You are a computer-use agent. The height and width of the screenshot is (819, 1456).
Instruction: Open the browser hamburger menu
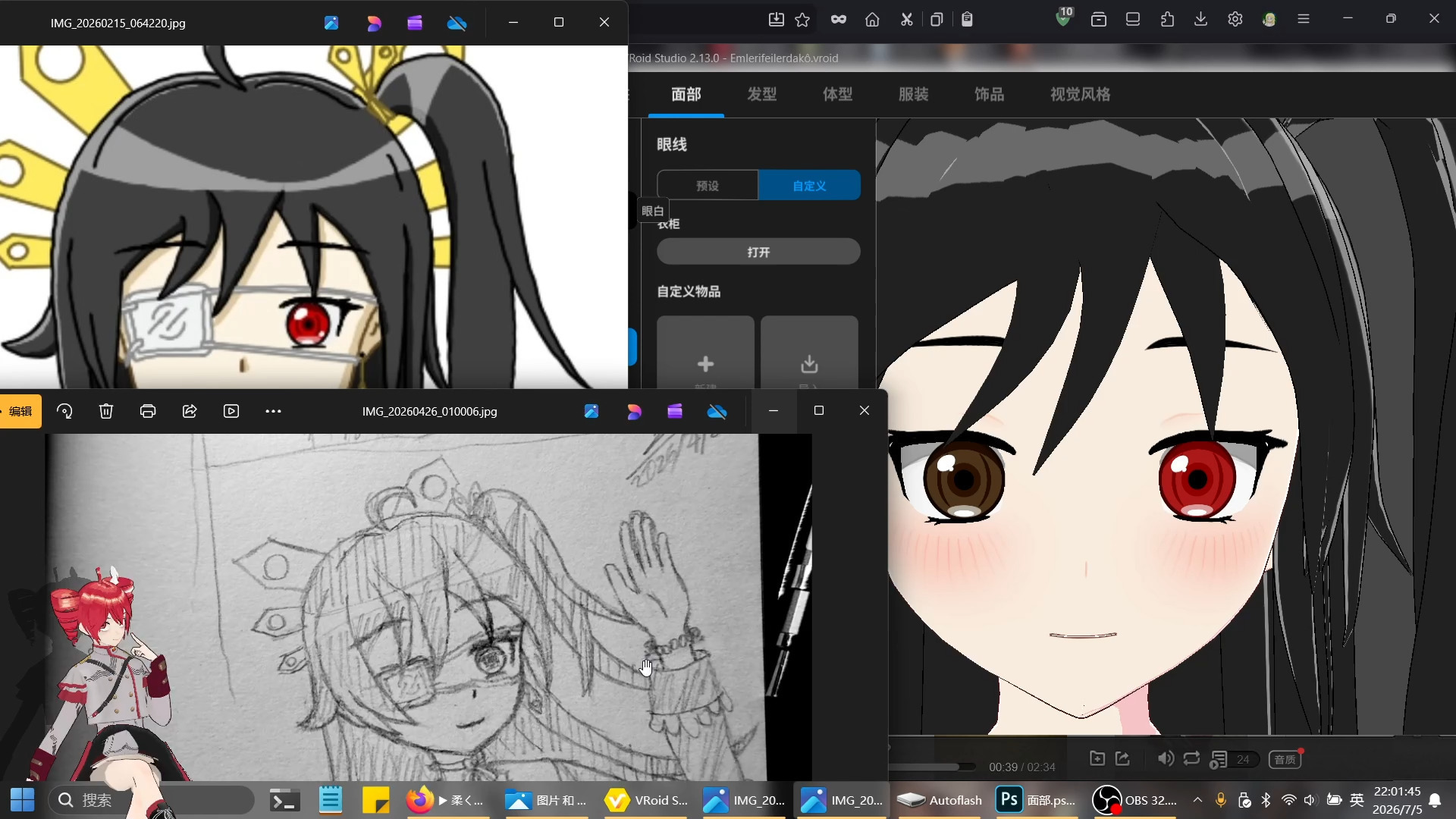[x=1304, y=20]
